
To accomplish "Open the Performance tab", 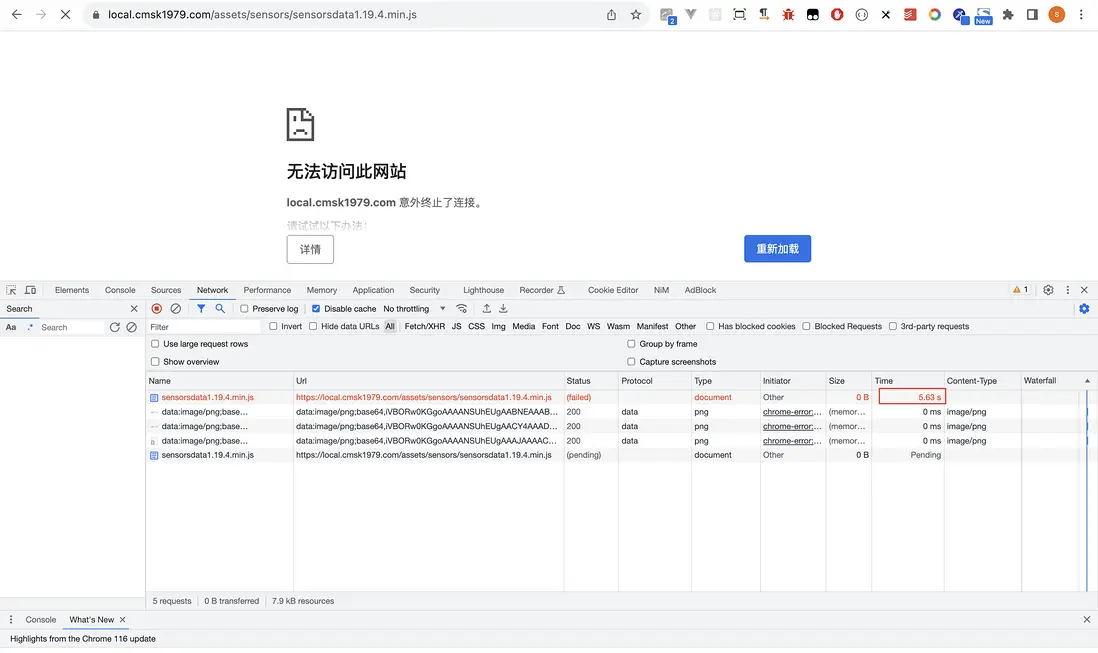I will pyautogui.click(x=267, y=290).
